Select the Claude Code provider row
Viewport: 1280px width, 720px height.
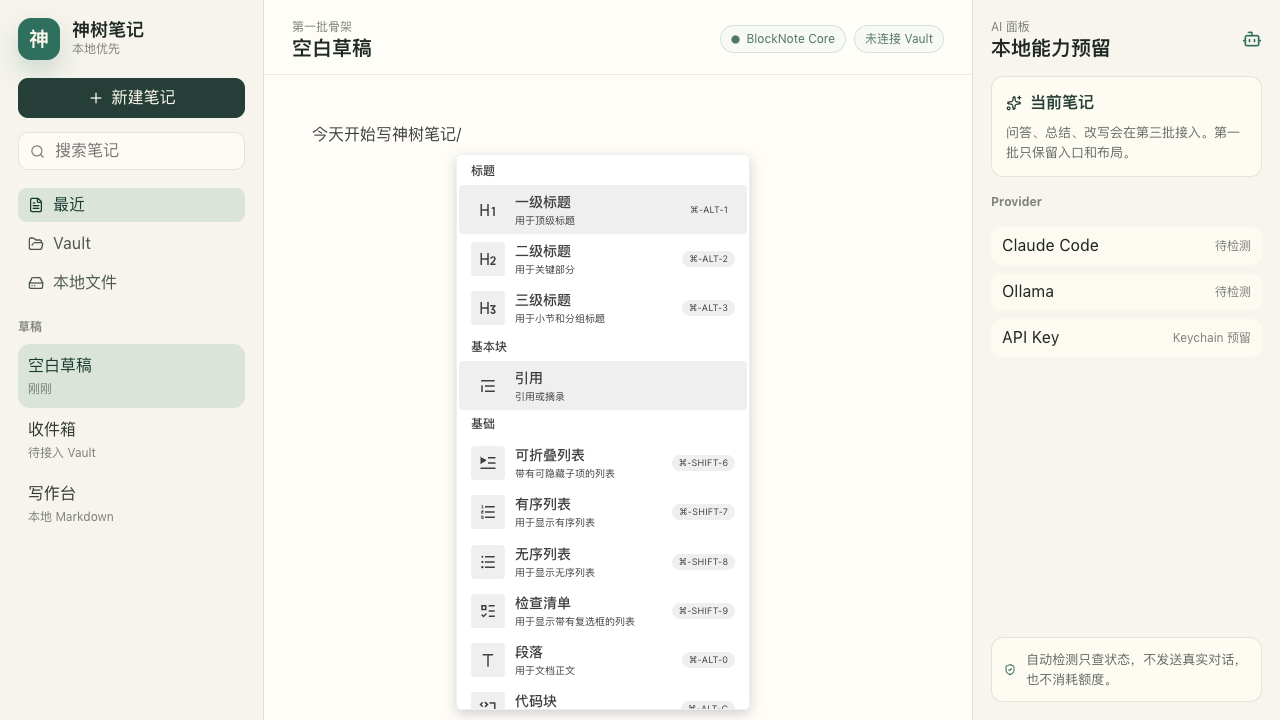tap(1126, 246)
